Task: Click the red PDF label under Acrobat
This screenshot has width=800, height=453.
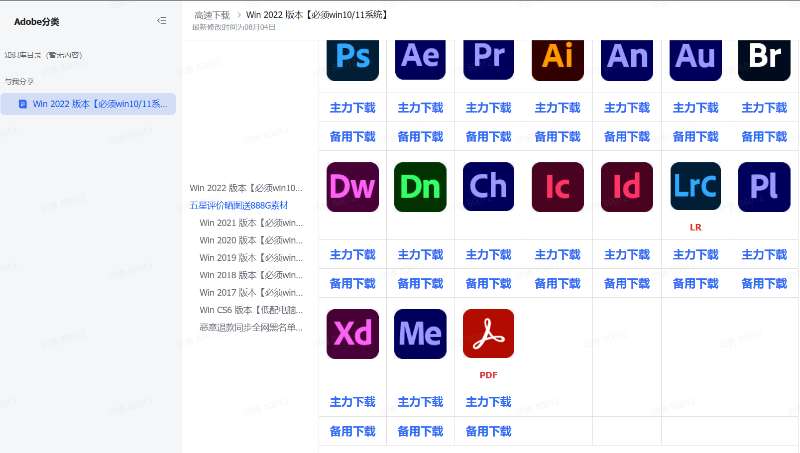Action: [488, 375]
